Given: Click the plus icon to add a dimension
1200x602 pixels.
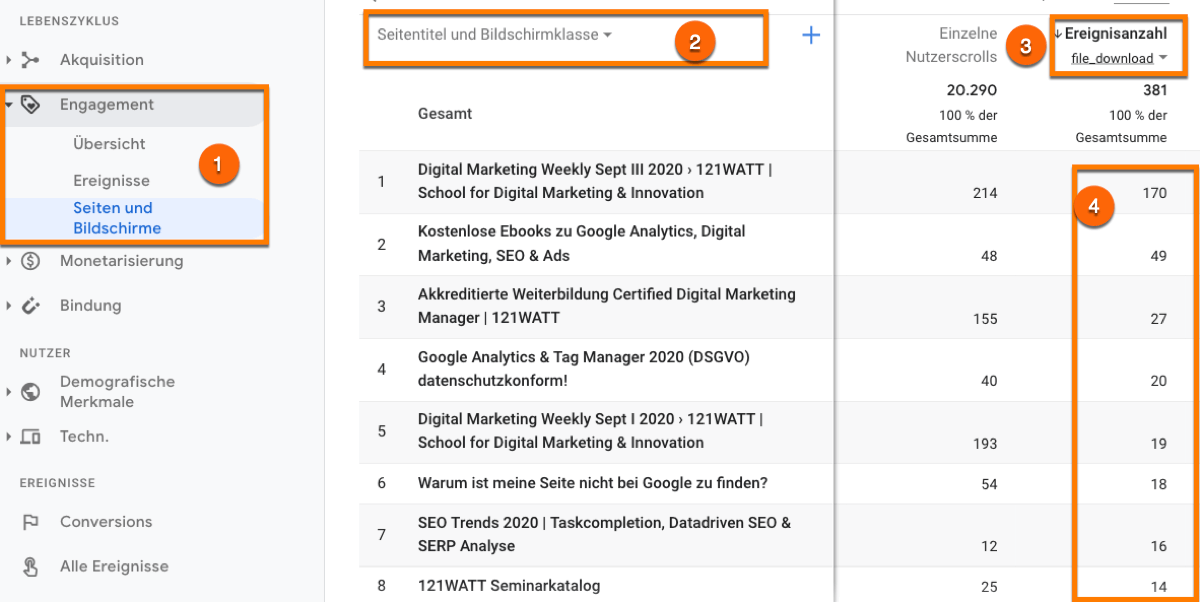Looking at the screenshot, I should pyautogui.click(x=811, y=34).
